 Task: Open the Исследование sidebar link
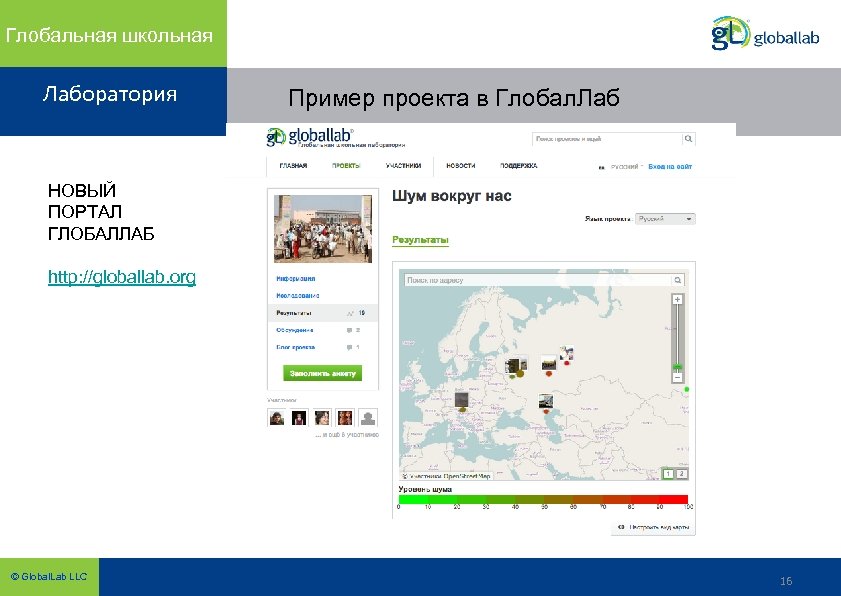pyautogui.click(x=298, y=296)
